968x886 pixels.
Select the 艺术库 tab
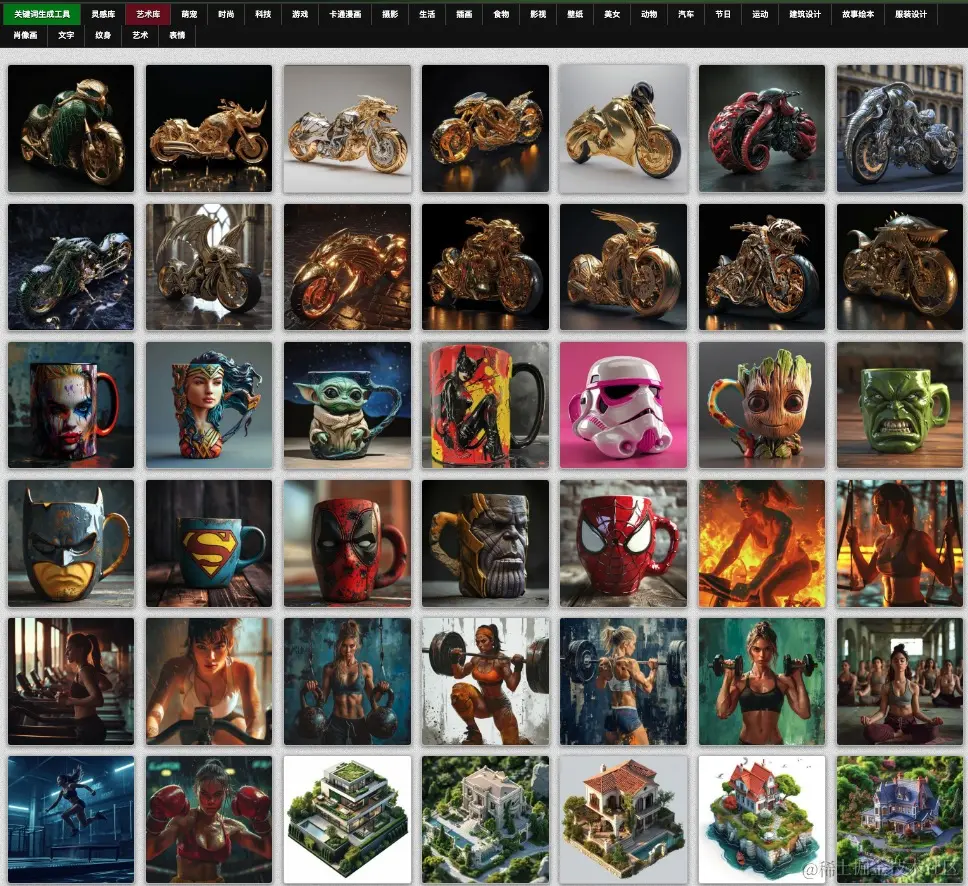click(148, 14)
